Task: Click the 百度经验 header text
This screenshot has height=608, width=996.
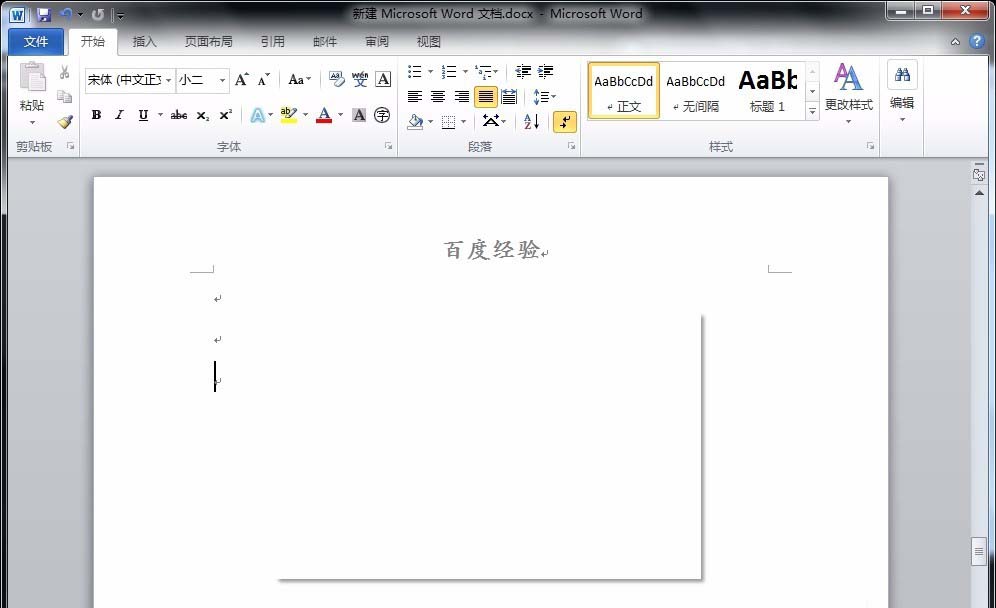Action: [x=492, y=250]
